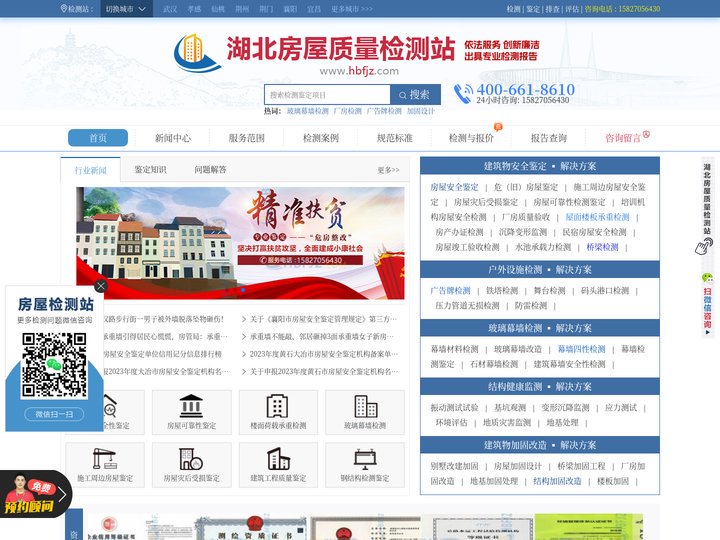
Task: Click sidebar hand-pointer icon
Action: pos(704,246)
